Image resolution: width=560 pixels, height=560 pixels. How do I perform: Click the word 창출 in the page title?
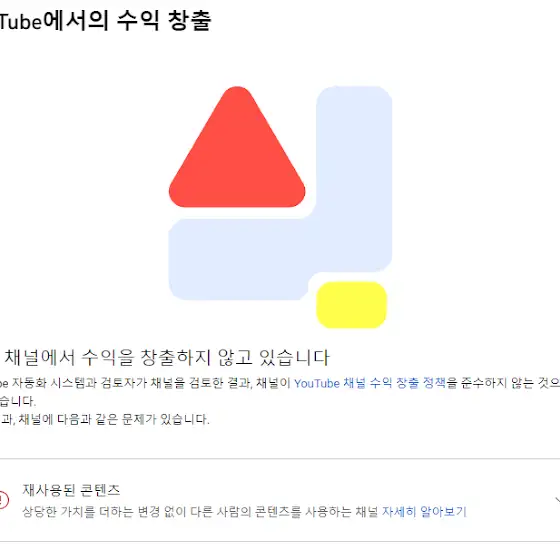tap(190, 20)
